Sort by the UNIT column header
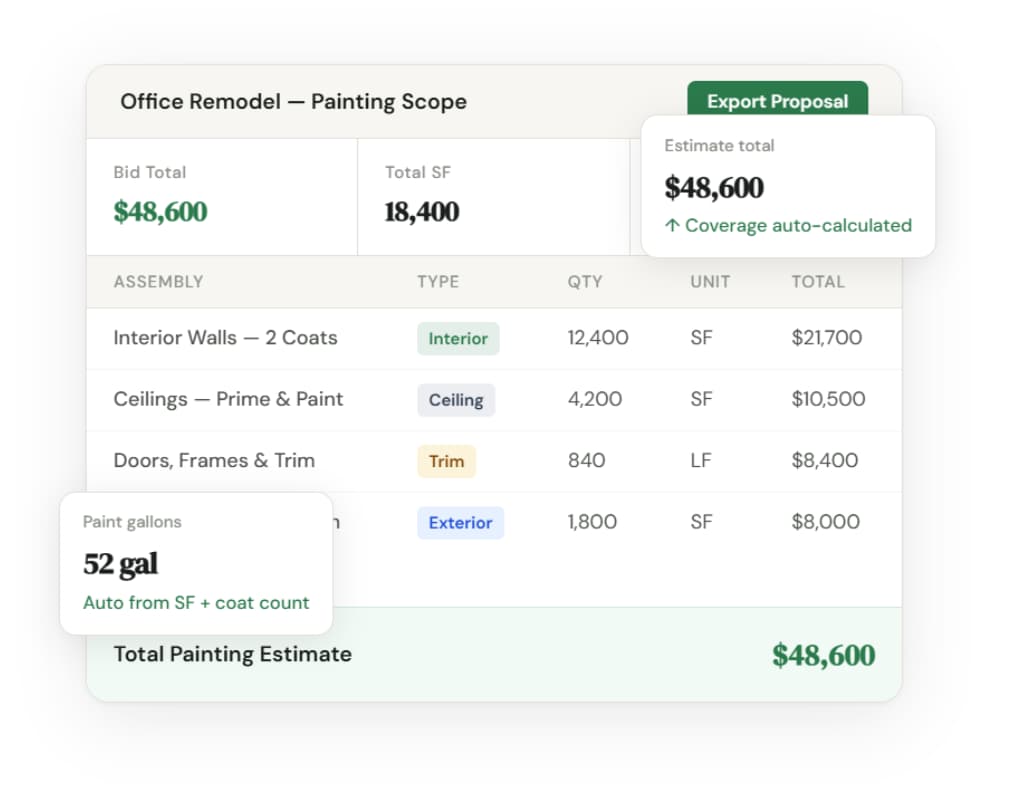Screen dimensions: 1023x802 coord(710,281)
